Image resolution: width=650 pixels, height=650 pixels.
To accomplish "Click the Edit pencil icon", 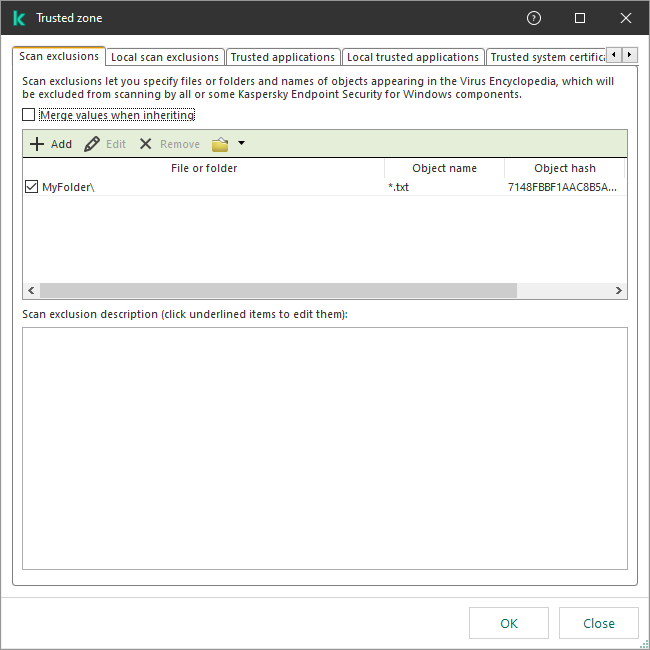I will pyautogui.click(x=92, y=144).
